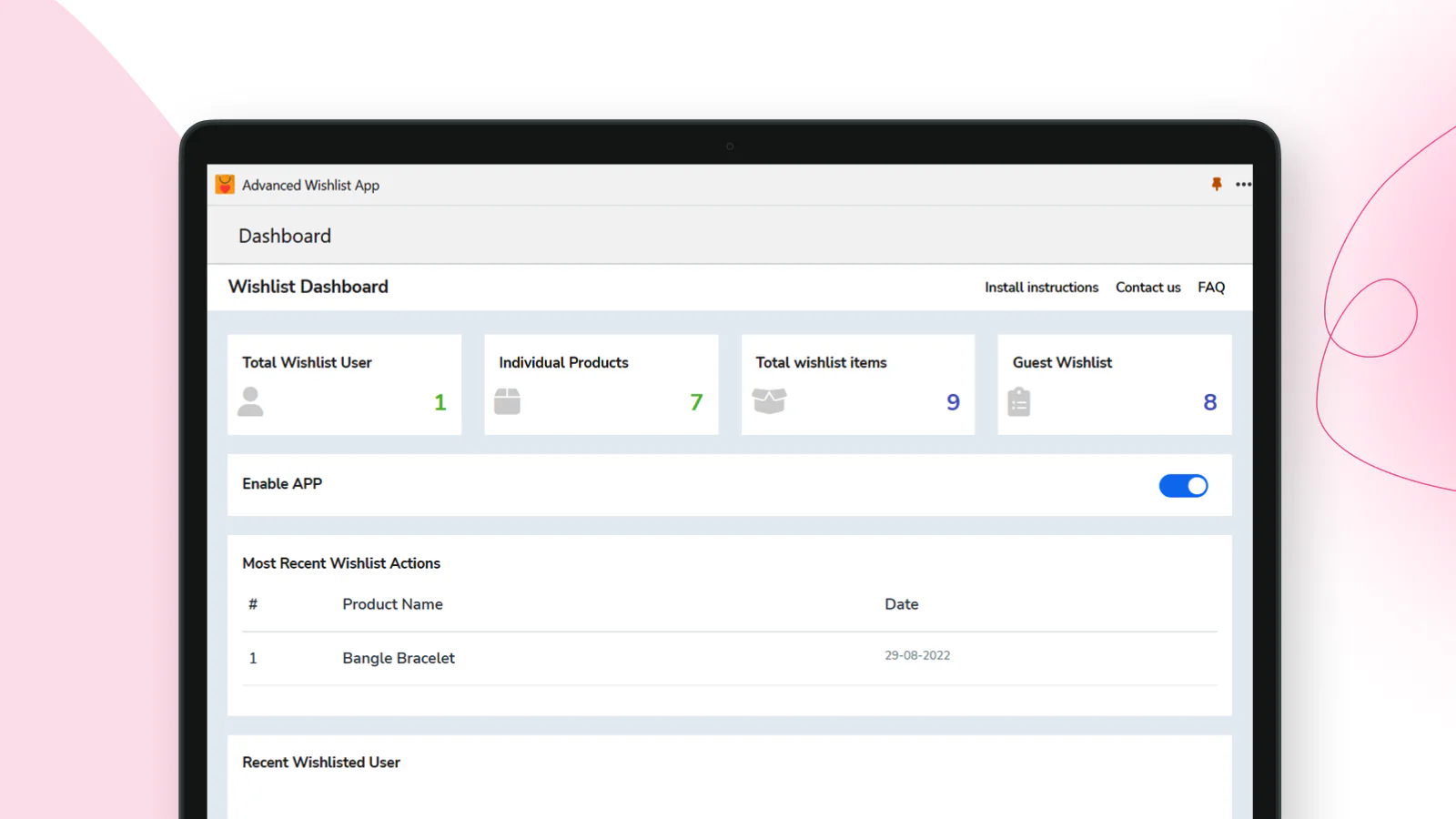Open the three-dot more options menu
Image resolution: width=1456 pixels, height=819 pixels.
pos(1243,185)
